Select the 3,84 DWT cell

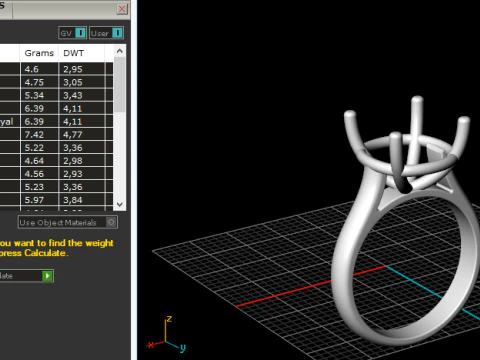82,200
